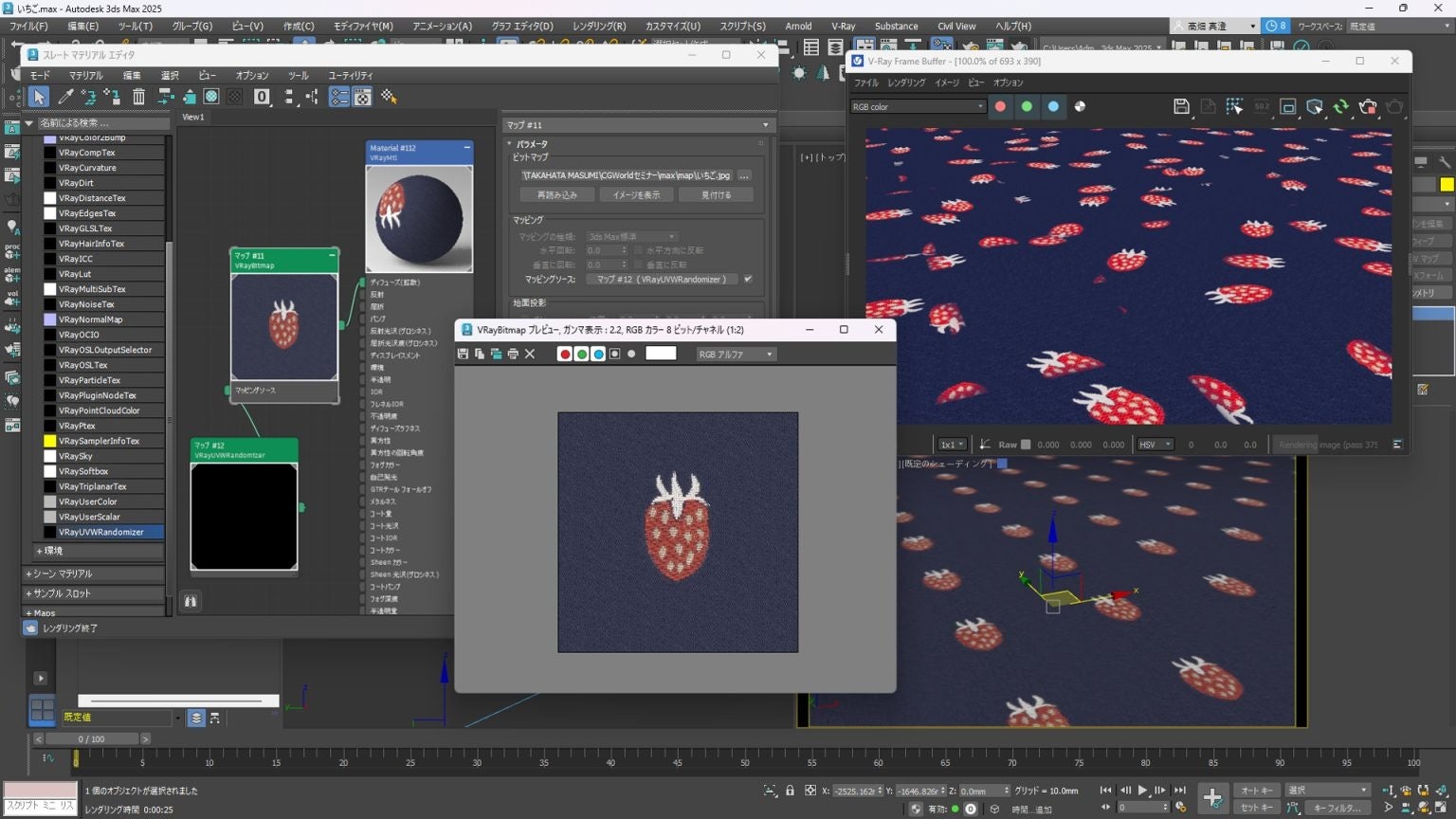This screenshot has height=819, width=1456.
Task: Select the eyedropper material picker tool
Action: coord(65,97)
